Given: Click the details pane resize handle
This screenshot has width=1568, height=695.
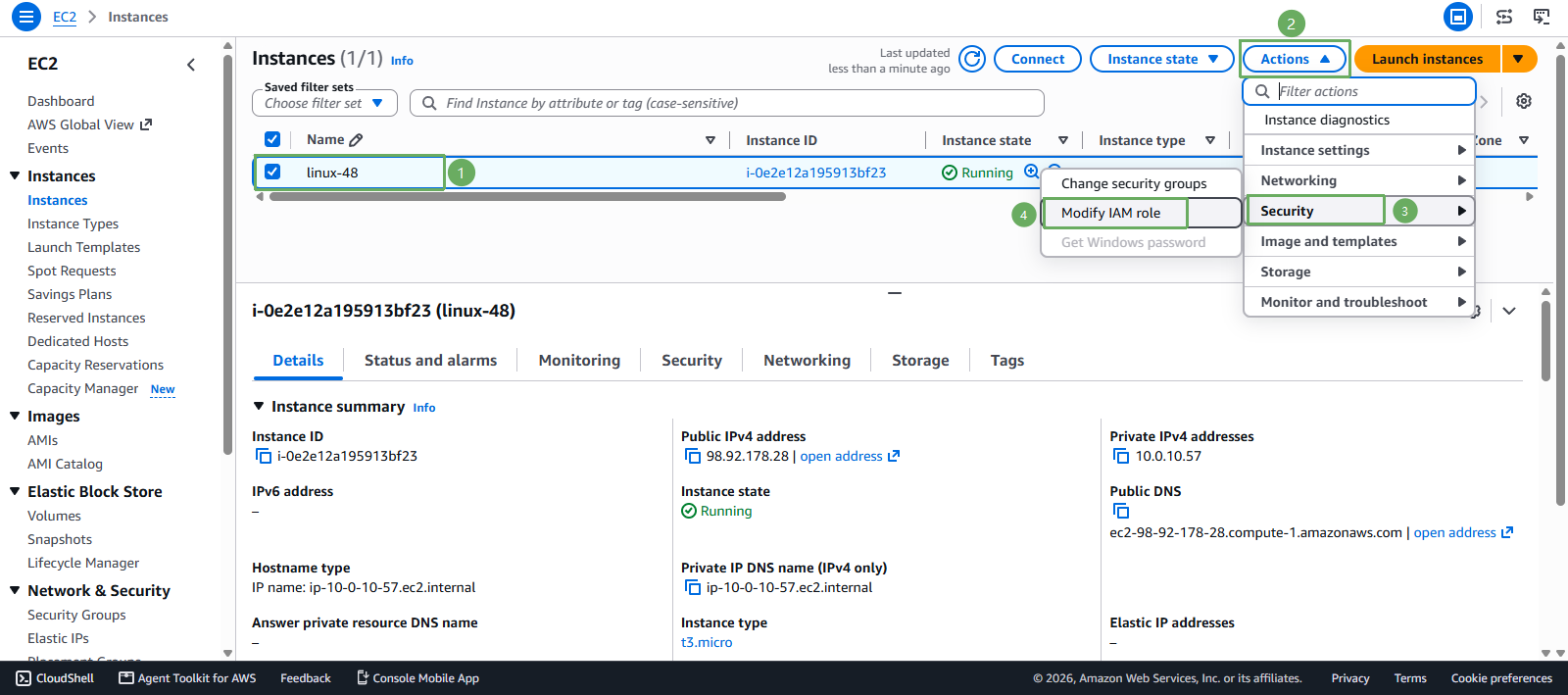Looking at the screenshot, I should pyautogui.click(x=895, y=292).
